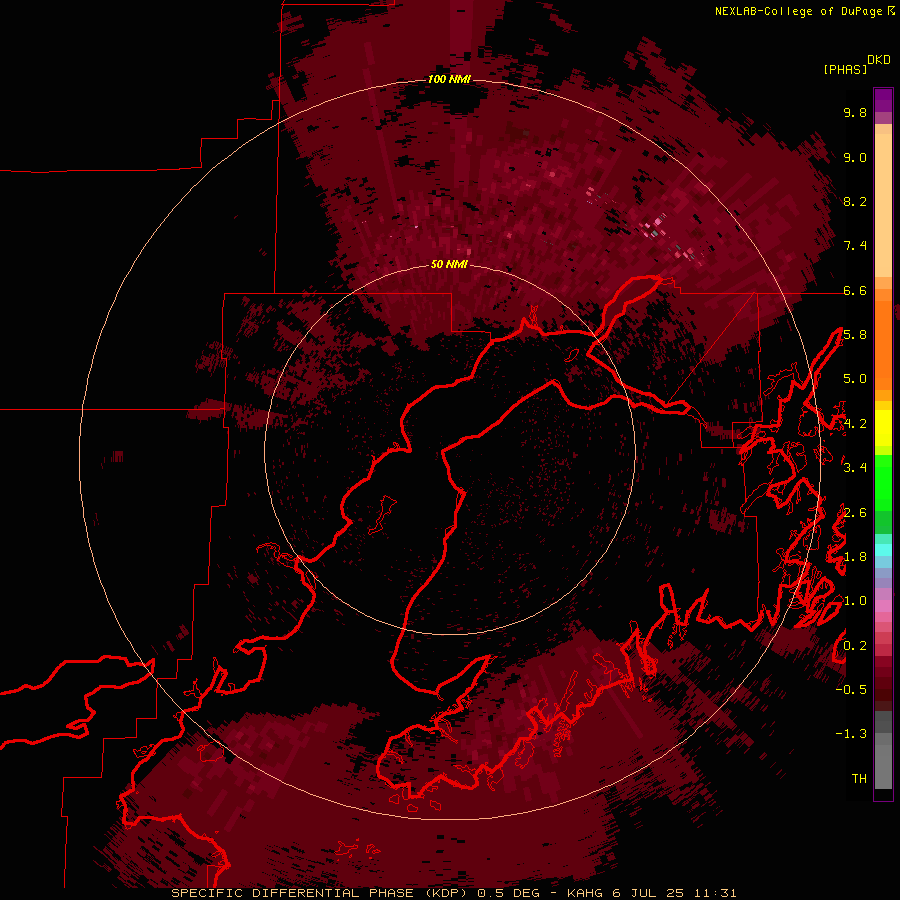Click the 2.6 value on the color scale
The width and height of the screenshot is (900, 900).
tap(855, 513)
